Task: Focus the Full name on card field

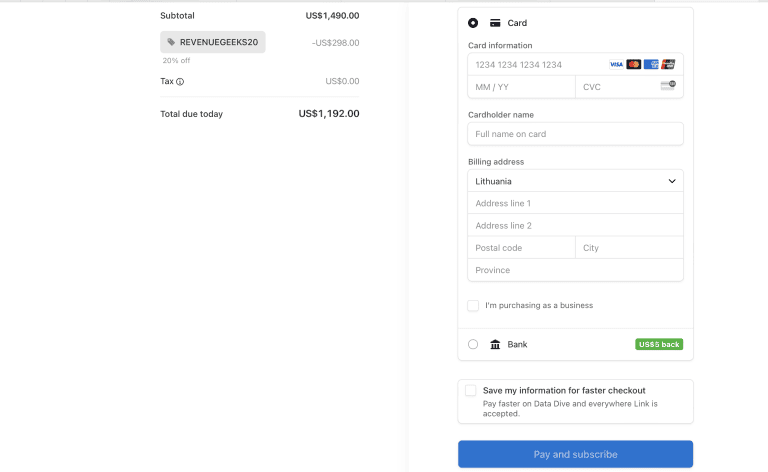Action: pyautogui.click(x=576, y=134)
